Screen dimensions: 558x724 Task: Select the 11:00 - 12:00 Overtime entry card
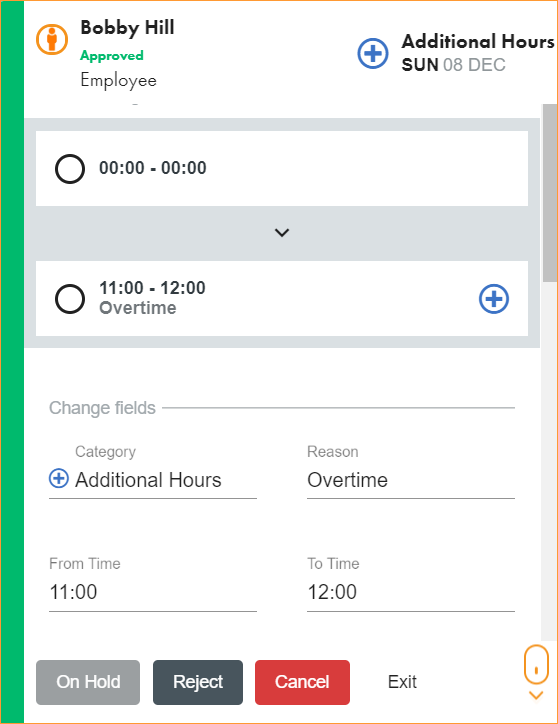282,299
